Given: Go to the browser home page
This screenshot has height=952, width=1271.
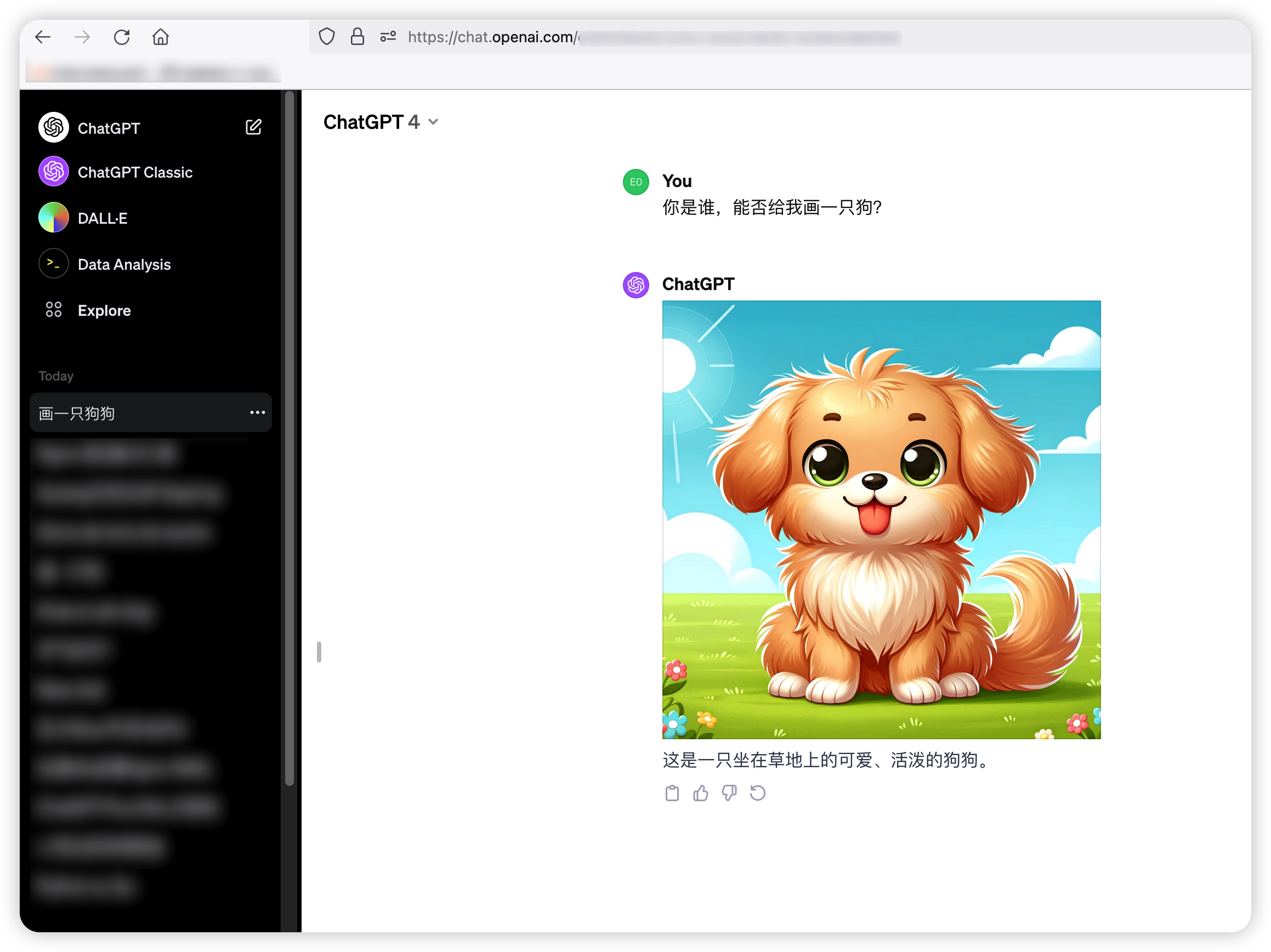Looking at the screenshot, I should point(160,37).
